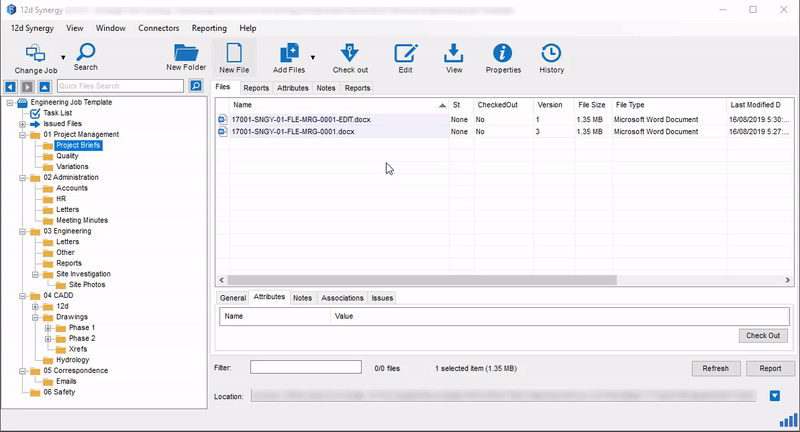Expand the Phase 1 folder node

point(47,327)
